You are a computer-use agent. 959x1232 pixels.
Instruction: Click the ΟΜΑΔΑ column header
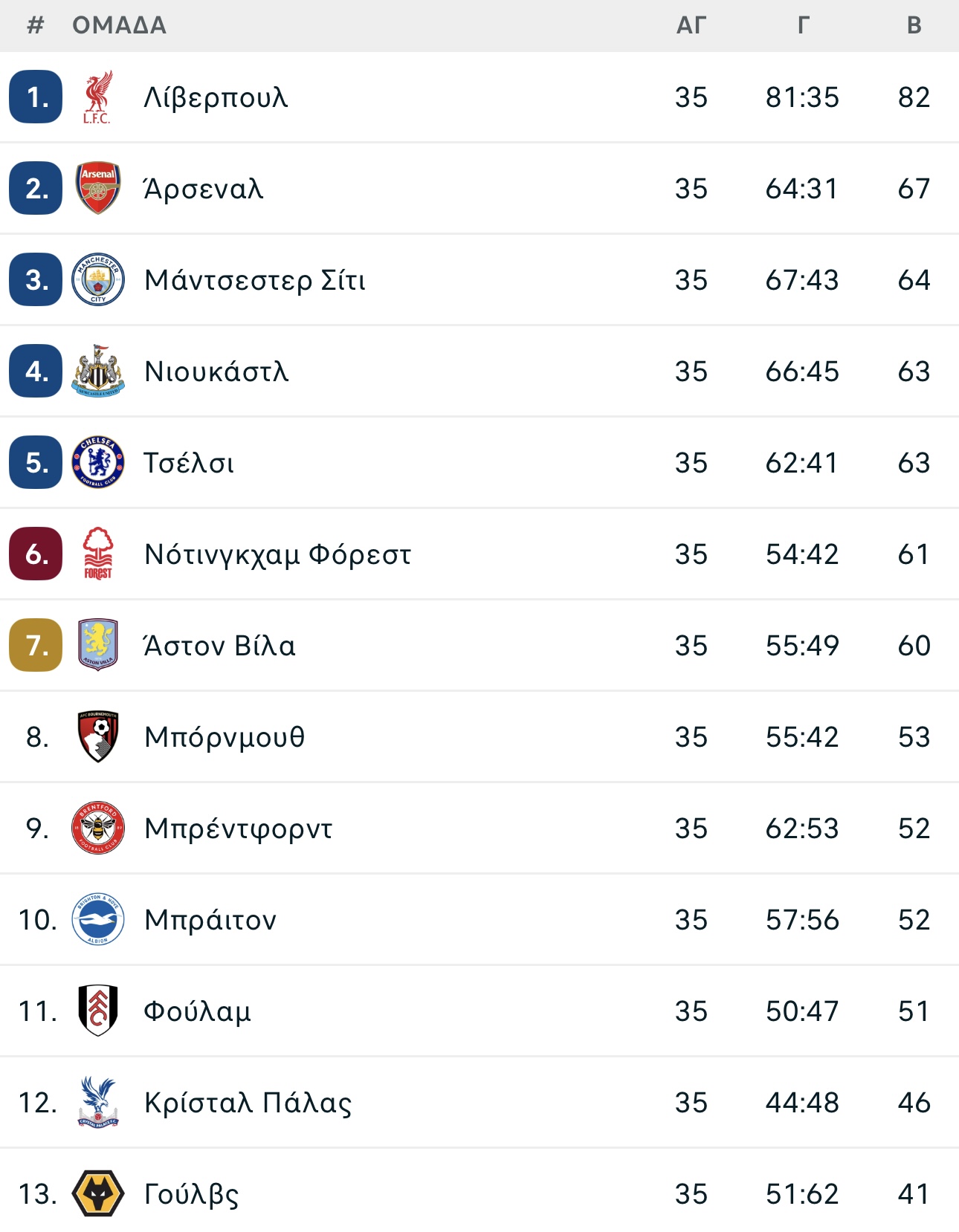[x=120, y=25]
